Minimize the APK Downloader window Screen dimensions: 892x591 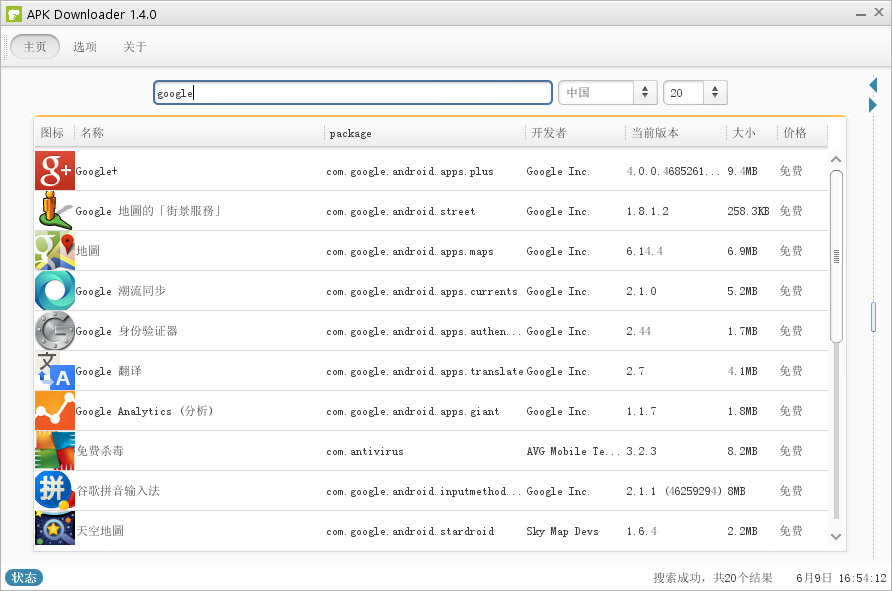(x=861, y=13)
